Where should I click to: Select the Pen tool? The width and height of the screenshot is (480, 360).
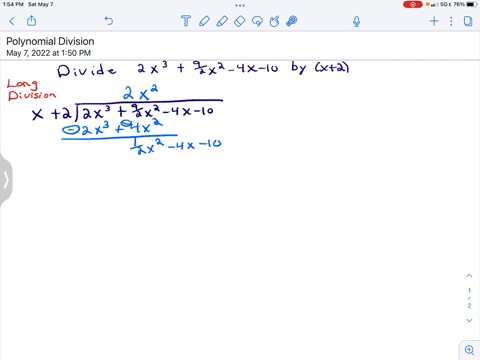pyautogui.click(x=204, y=21)
